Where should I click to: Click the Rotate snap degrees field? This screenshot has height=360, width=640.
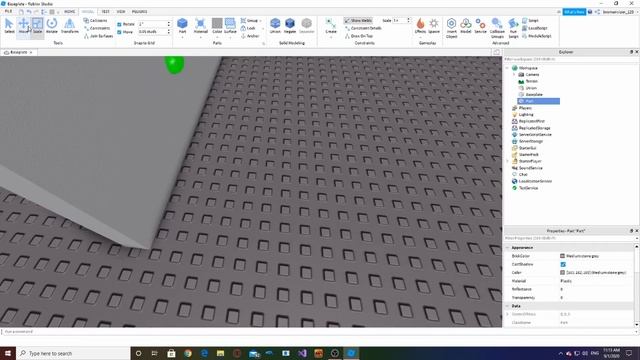coord(154,24)
